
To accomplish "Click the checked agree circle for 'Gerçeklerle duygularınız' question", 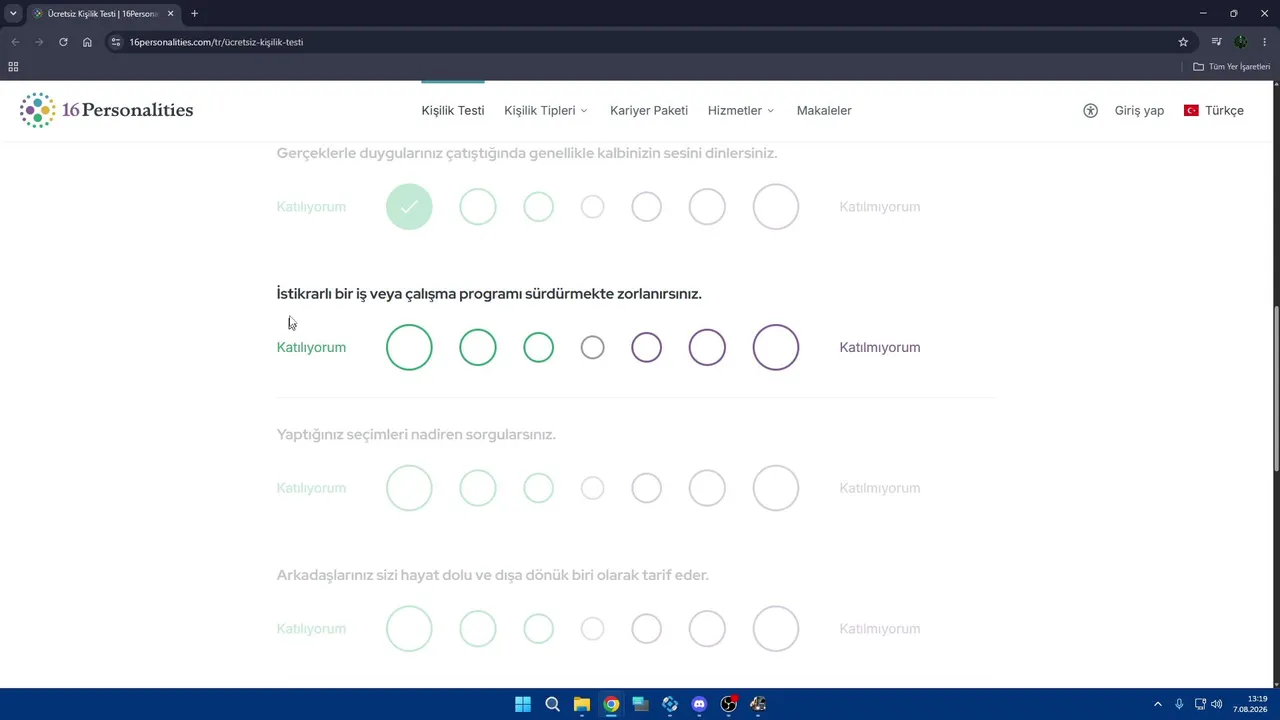I will click(409, 207).
